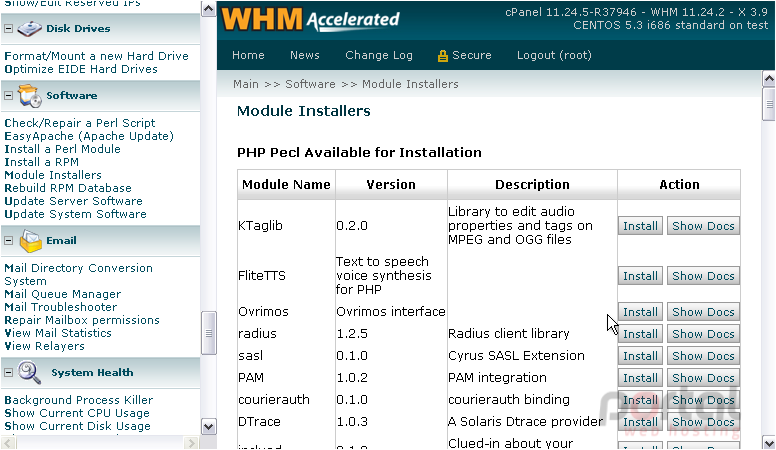This screenshot has height=450, width=776.
Task: Install the courierauth module
Action: click(x=640, y=400)
